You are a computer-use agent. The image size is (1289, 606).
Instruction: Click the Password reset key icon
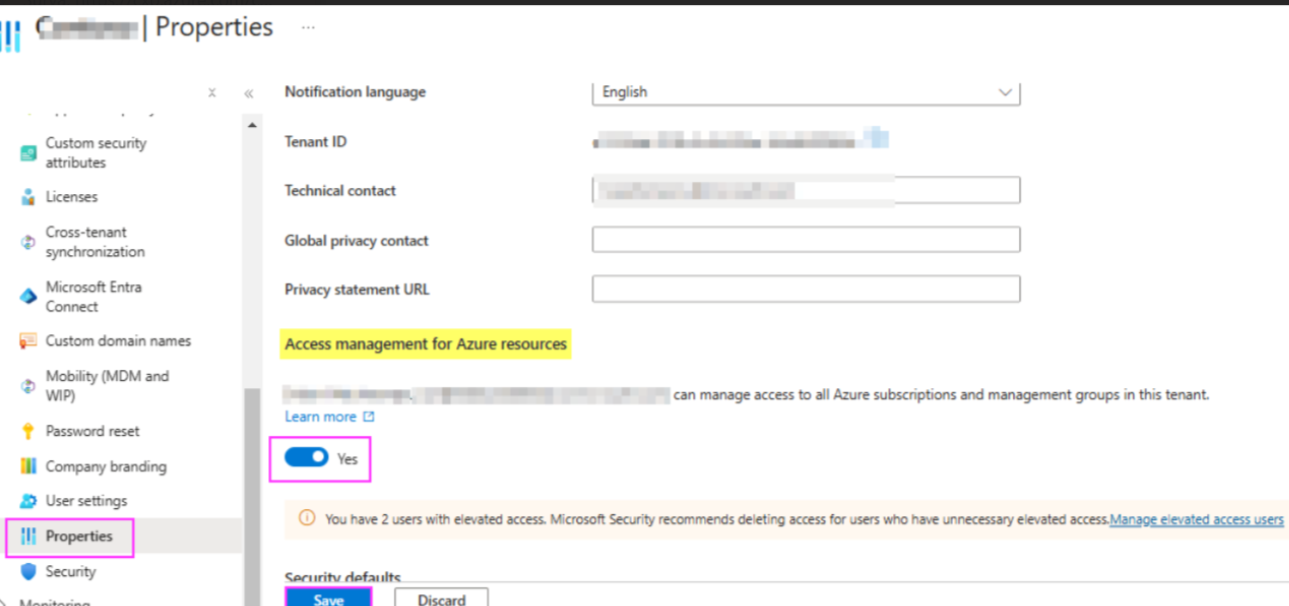[x=28, y=431]
